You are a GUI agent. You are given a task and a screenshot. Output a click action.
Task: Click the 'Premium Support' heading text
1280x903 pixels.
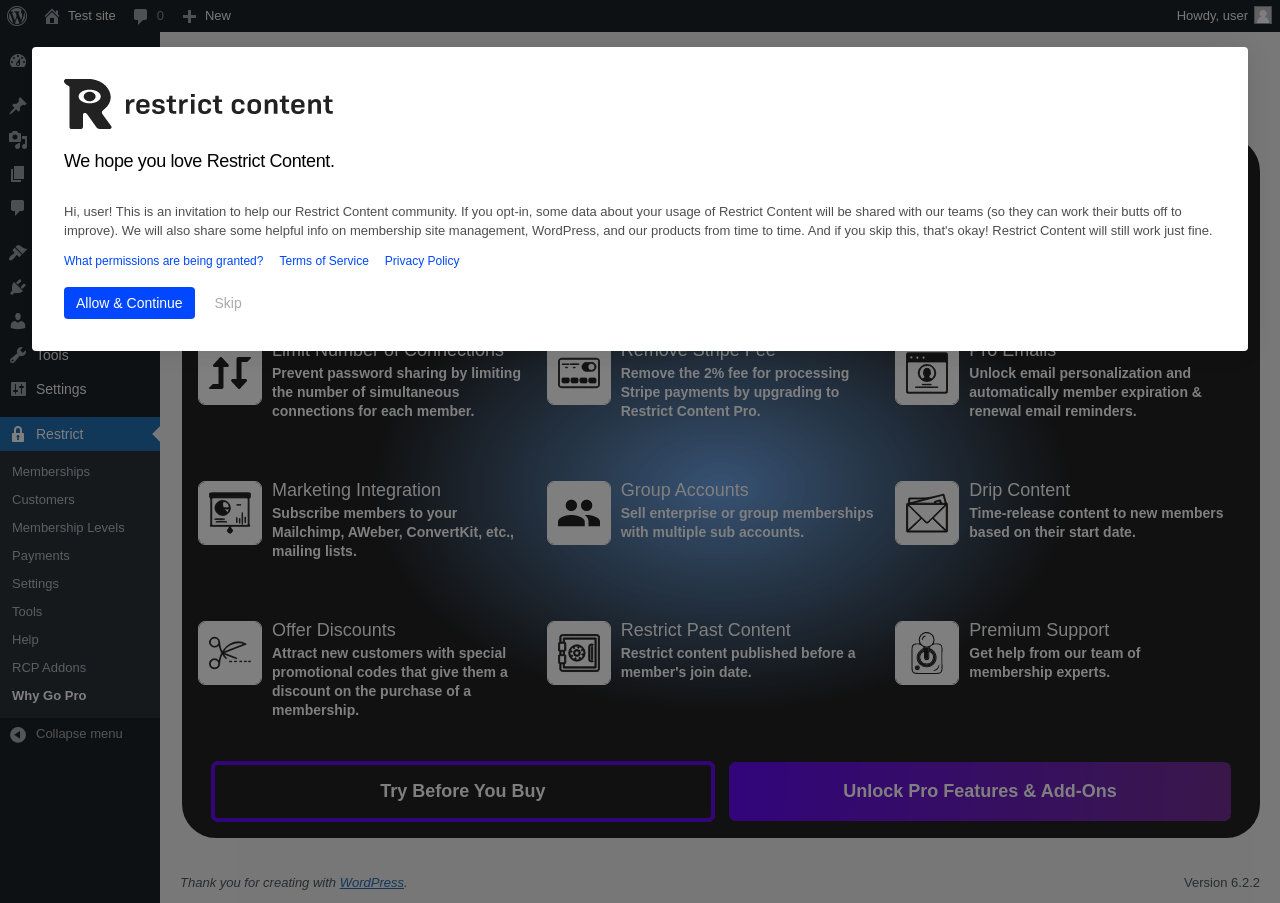pos(1039,630)
